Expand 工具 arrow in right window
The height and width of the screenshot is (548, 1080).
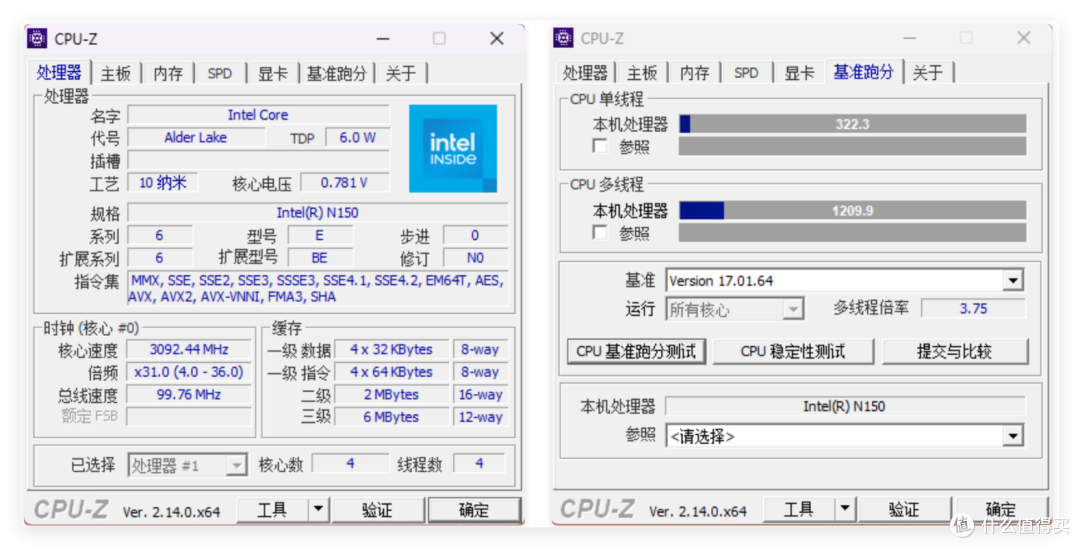844,510
